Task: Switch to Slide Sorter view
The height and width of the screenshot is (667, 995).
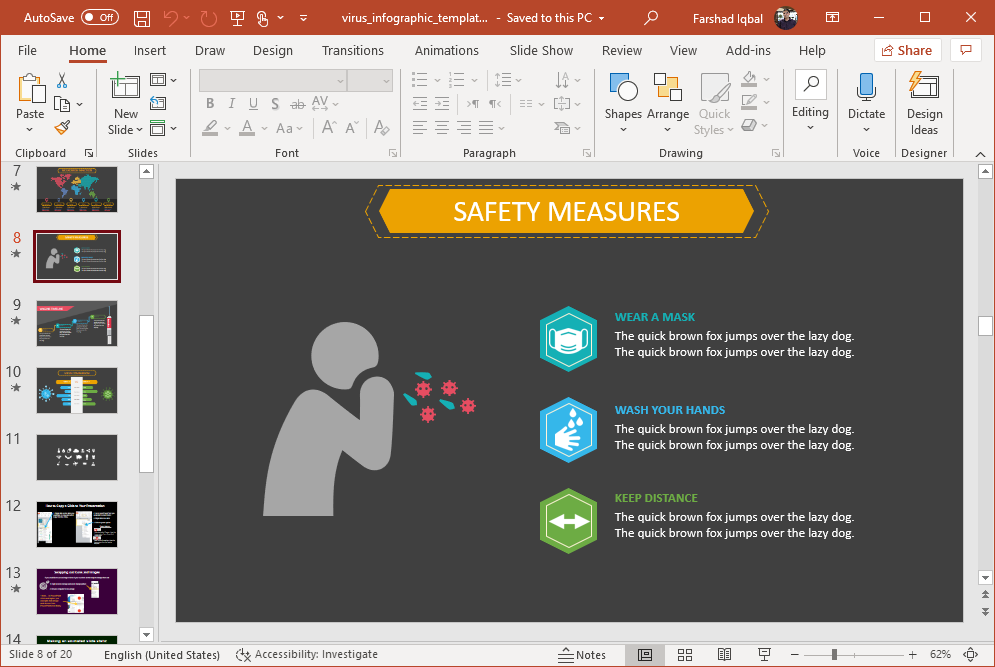Action: [x=685, y=655]
